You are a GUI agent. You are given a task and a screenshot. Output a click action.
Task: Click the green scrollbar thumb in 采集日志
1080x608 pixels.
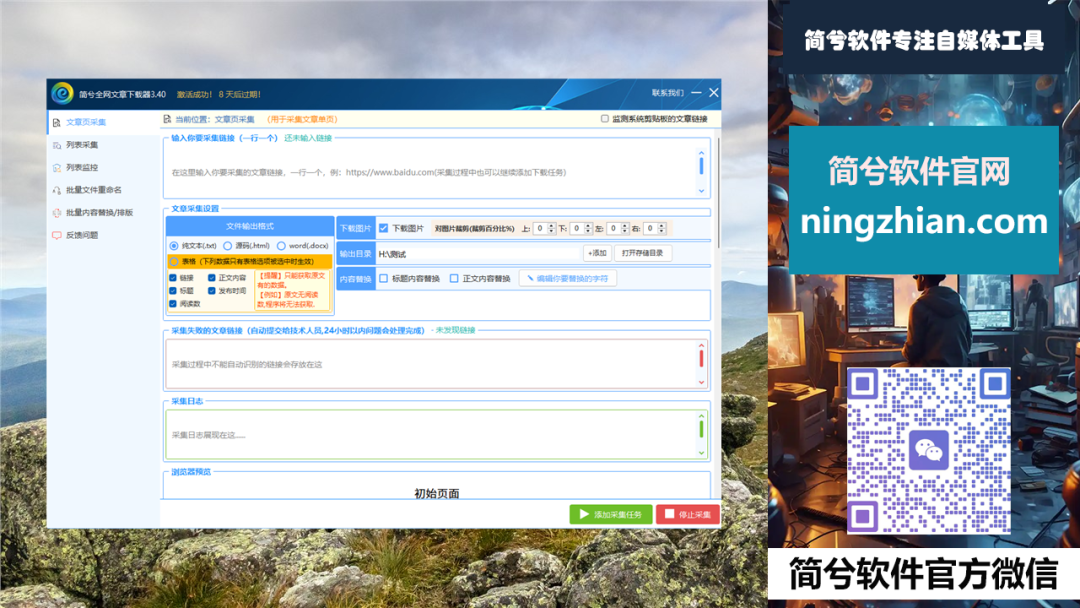[x=701, y=429]
